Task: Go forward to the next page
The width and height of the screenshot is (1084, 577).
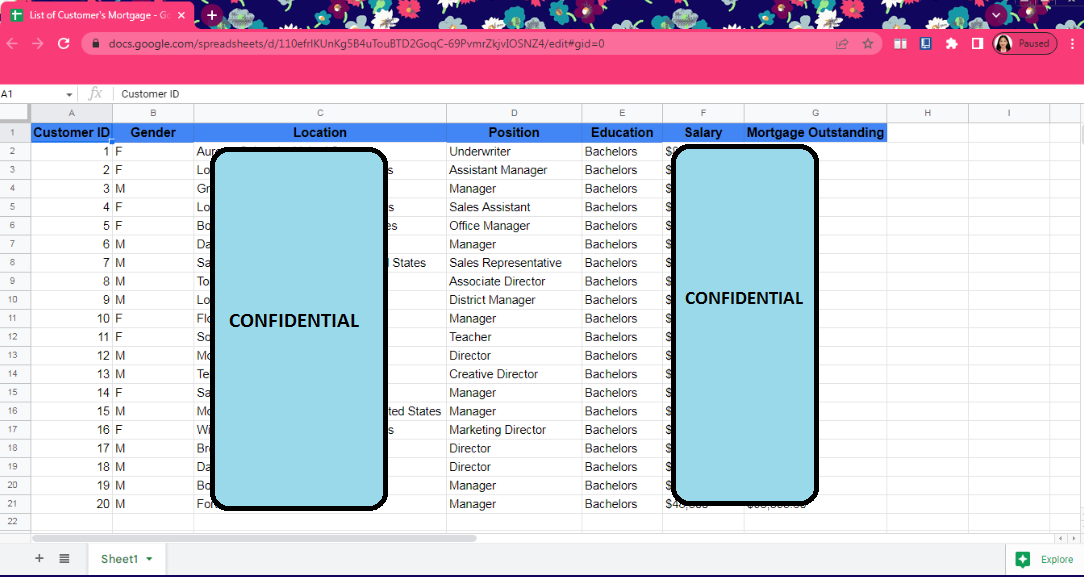Action: click(x=37, y=44)
